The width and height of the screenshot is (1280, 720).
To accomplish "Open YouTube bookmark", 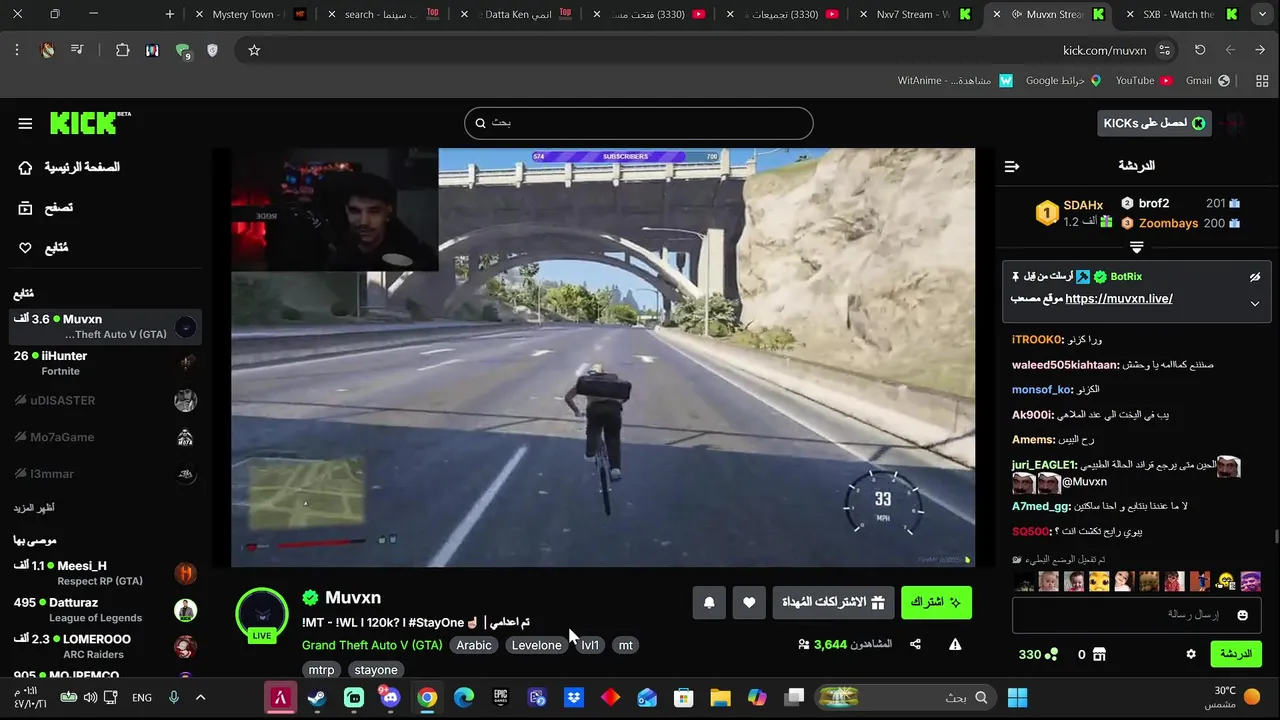I will 1144,80.
